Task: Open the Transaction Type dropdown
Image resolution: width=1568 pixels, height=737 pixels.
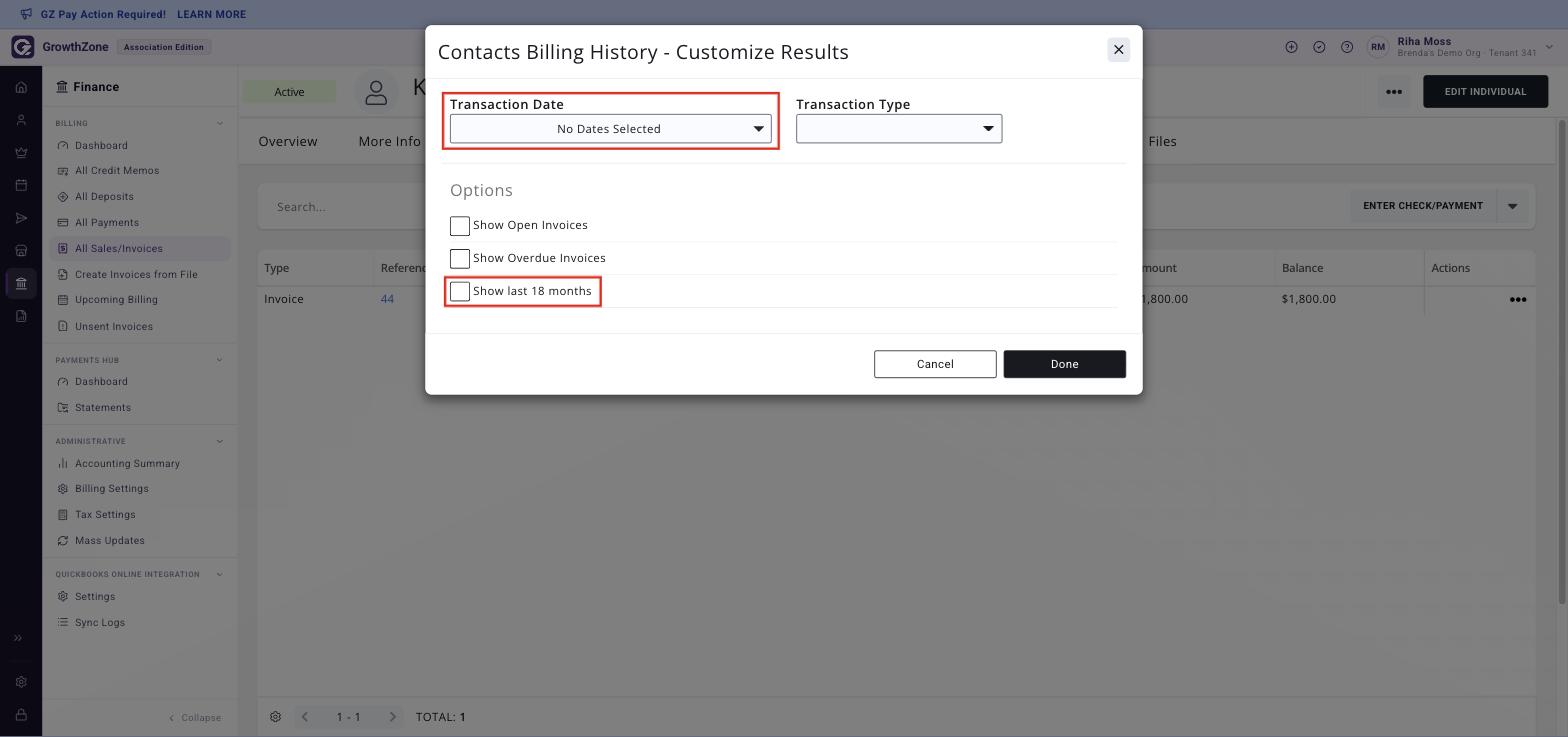Action: coord(899,129)
